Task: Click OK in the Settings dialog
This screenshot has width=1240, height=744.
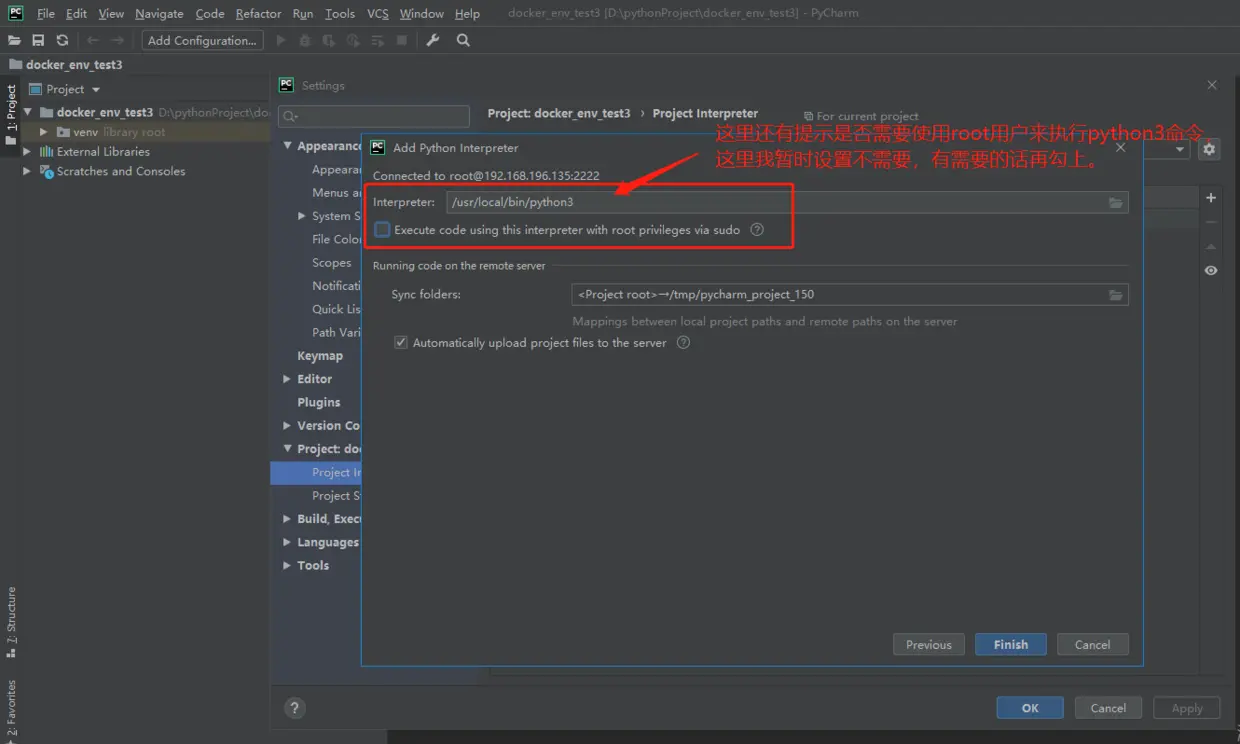Action: coord(1030,708)
